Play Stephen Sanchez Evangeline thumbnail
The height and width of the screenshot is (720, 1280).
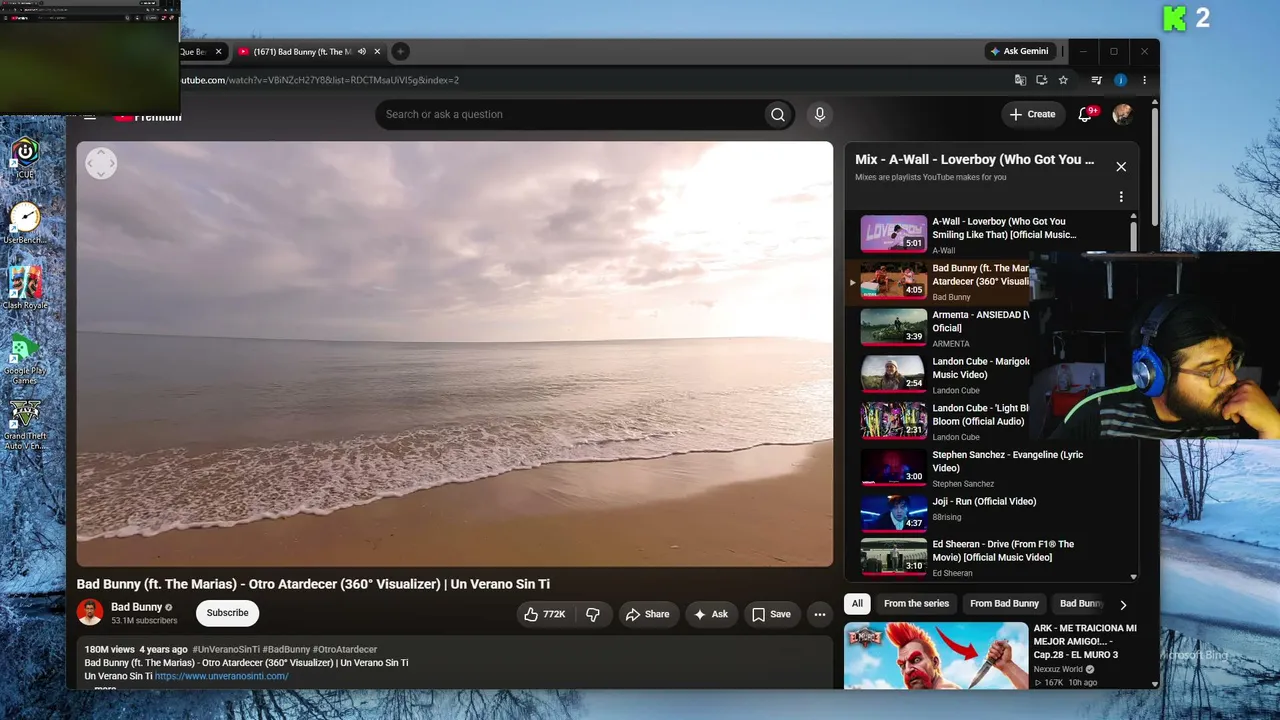point(894,467)
